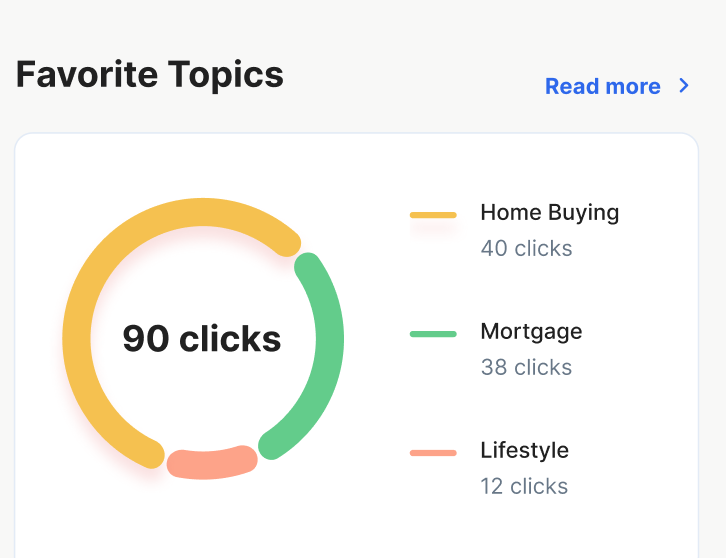Screen dimensions: 726x558
Task: Click the 40 clicks count text
Action: click(x=526, y=249)
